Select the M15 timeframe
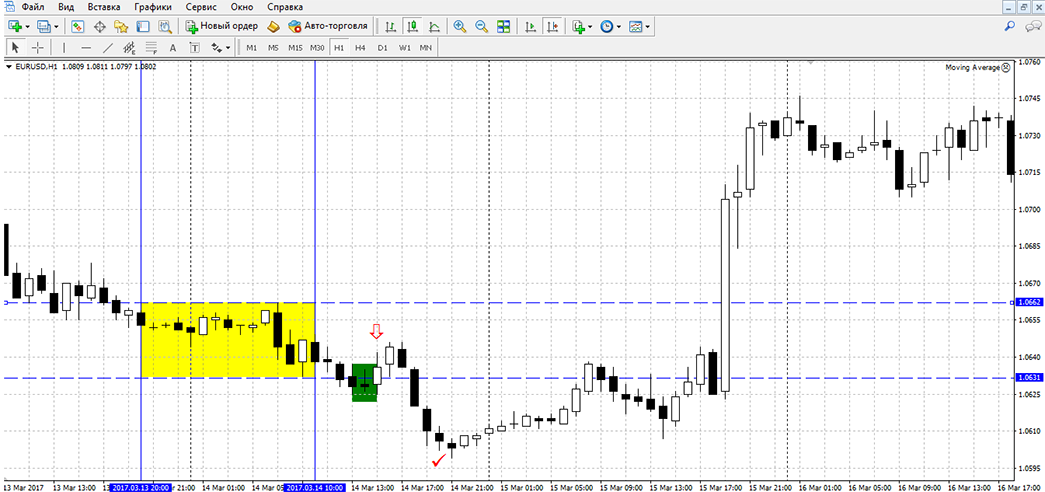 (x=295, y=47)
